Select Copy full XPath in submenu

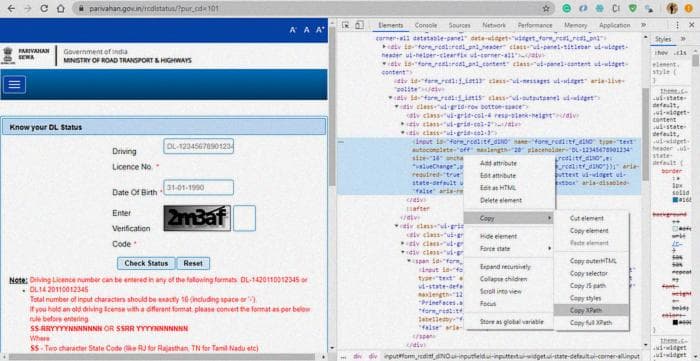tap(592, 323)
